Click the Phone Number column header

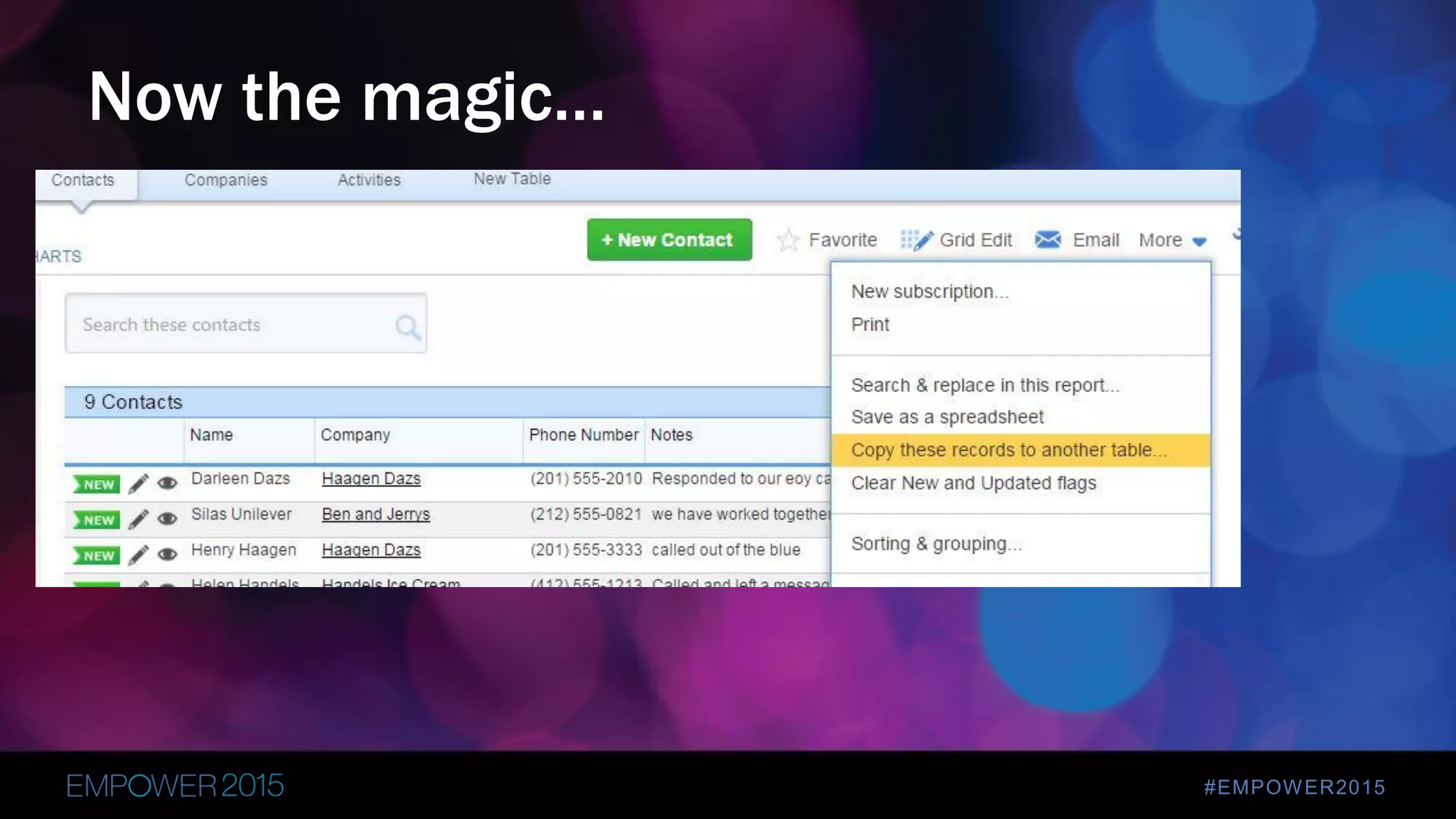coord(584,435)
